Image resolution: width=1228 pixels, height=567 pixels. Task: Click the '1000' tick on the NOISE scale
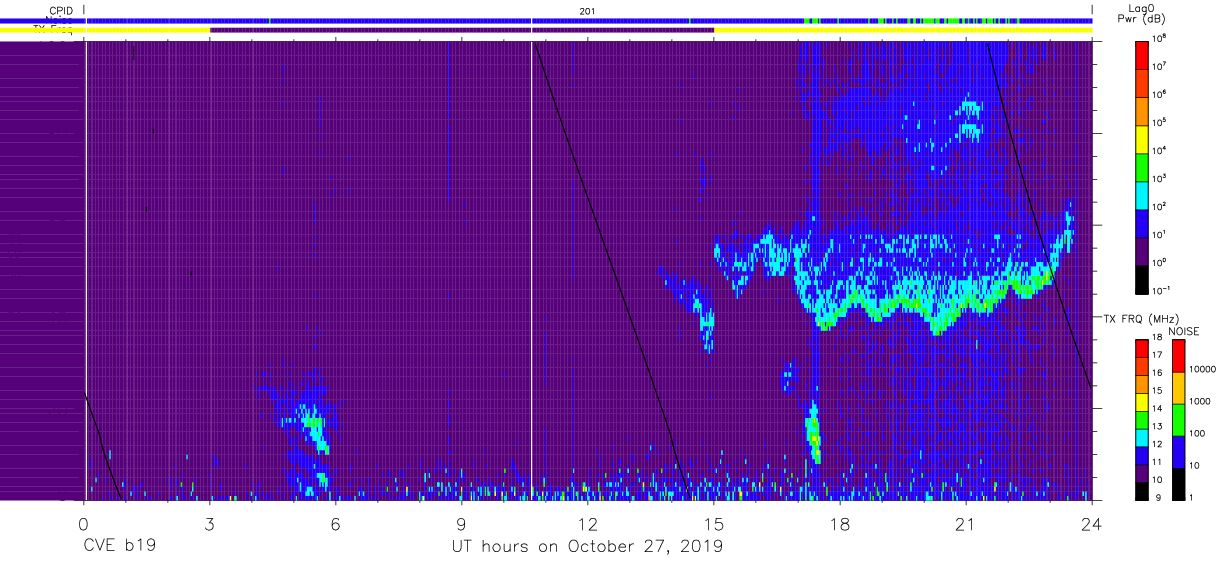1199,401
